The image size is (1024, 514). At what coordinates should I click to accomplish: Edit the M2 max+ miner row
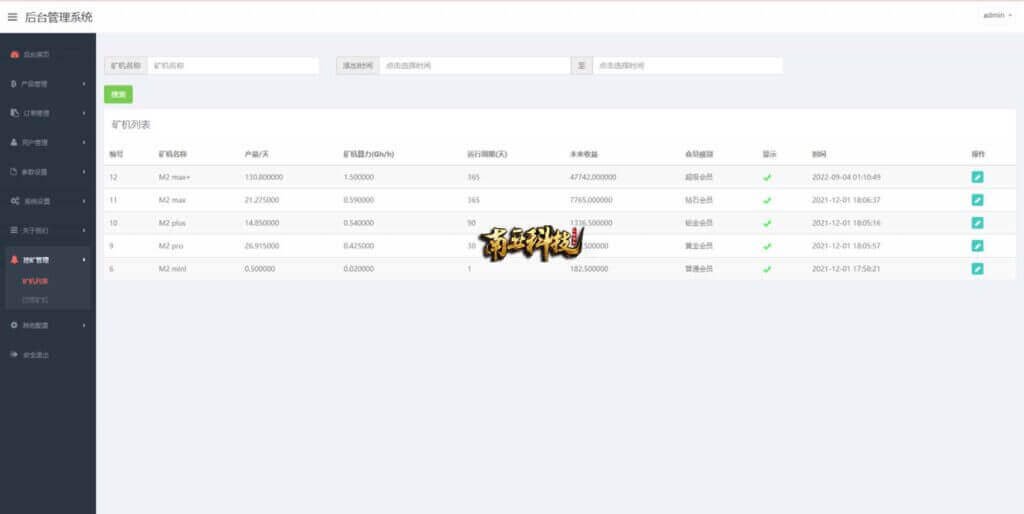(x=977, y=177)
